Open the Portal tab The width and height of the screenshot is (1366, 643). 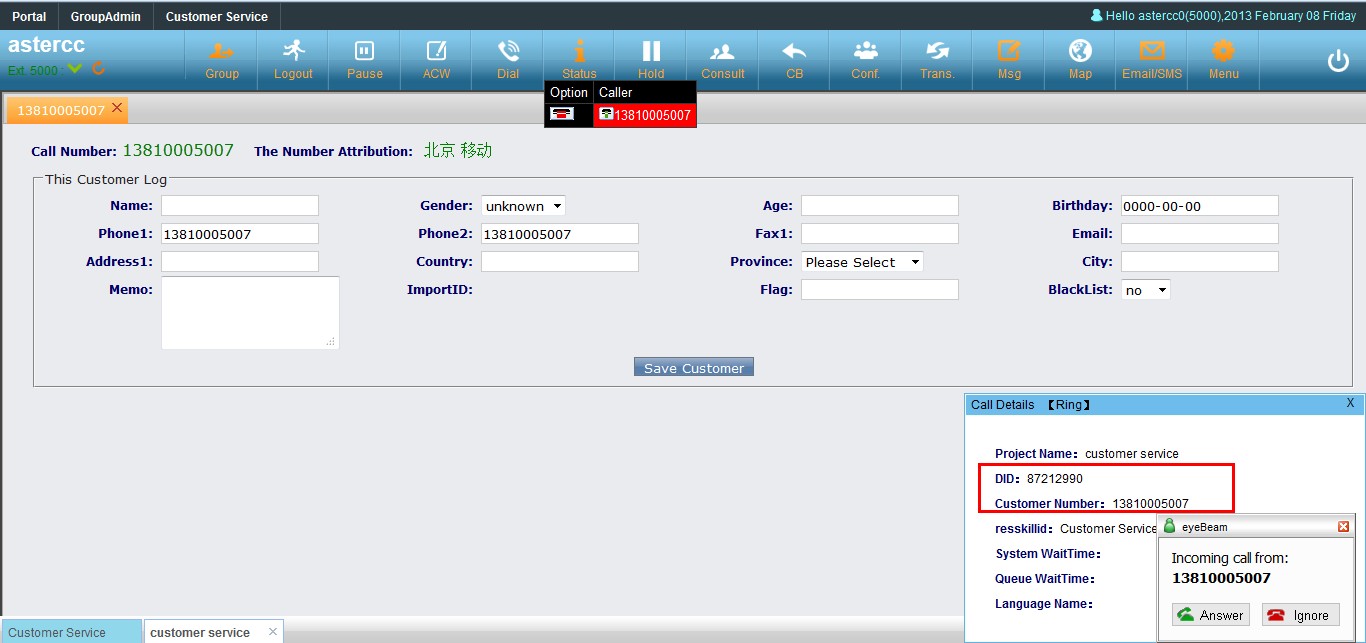tap(29, 16)
